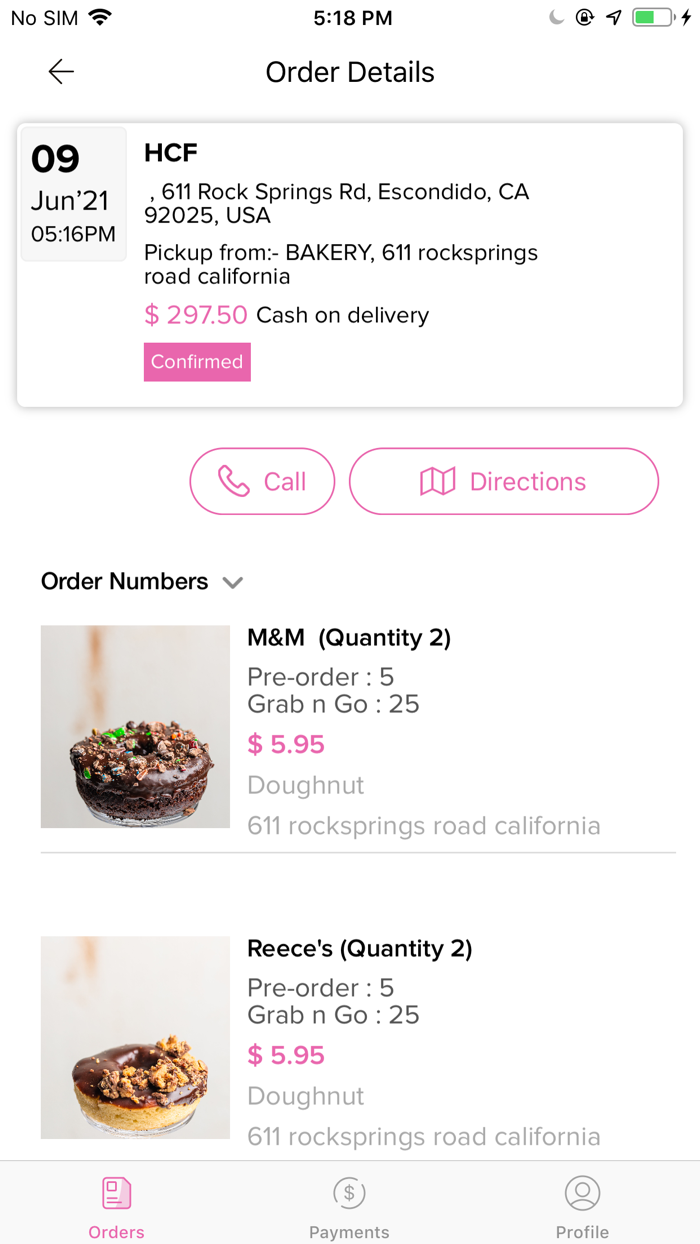
Task: Switch to the Profile tab
Action: coord(583,1205)
